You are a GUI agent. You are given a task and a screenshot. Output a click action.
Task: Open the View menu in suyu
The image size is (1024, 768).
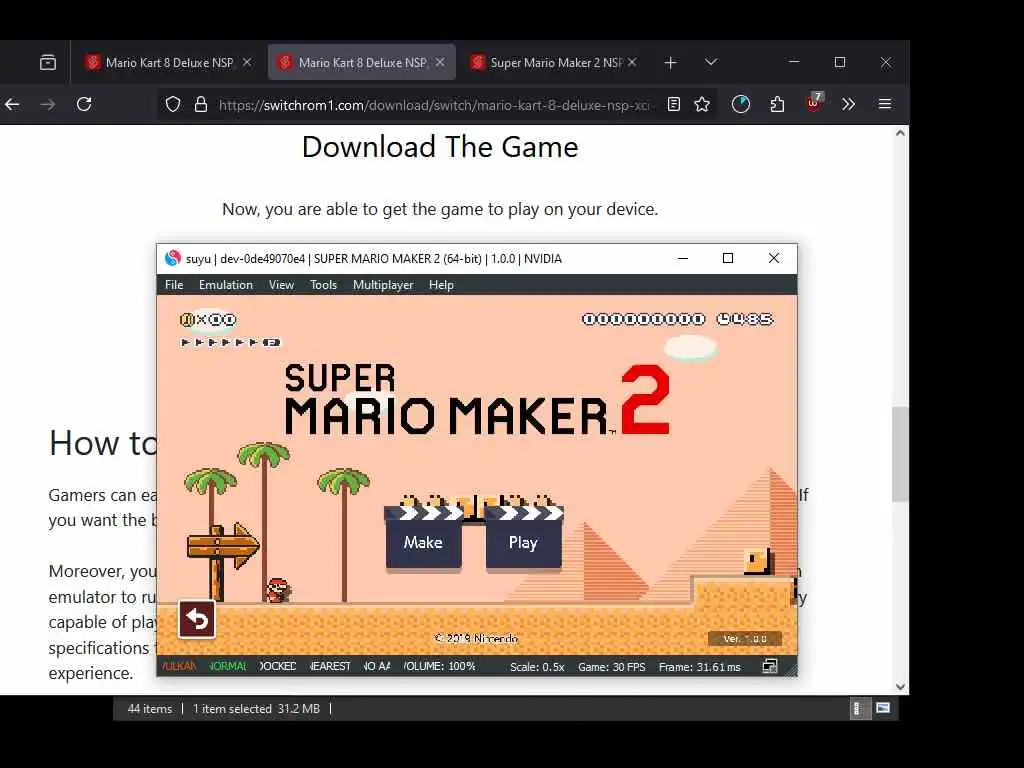281,285
